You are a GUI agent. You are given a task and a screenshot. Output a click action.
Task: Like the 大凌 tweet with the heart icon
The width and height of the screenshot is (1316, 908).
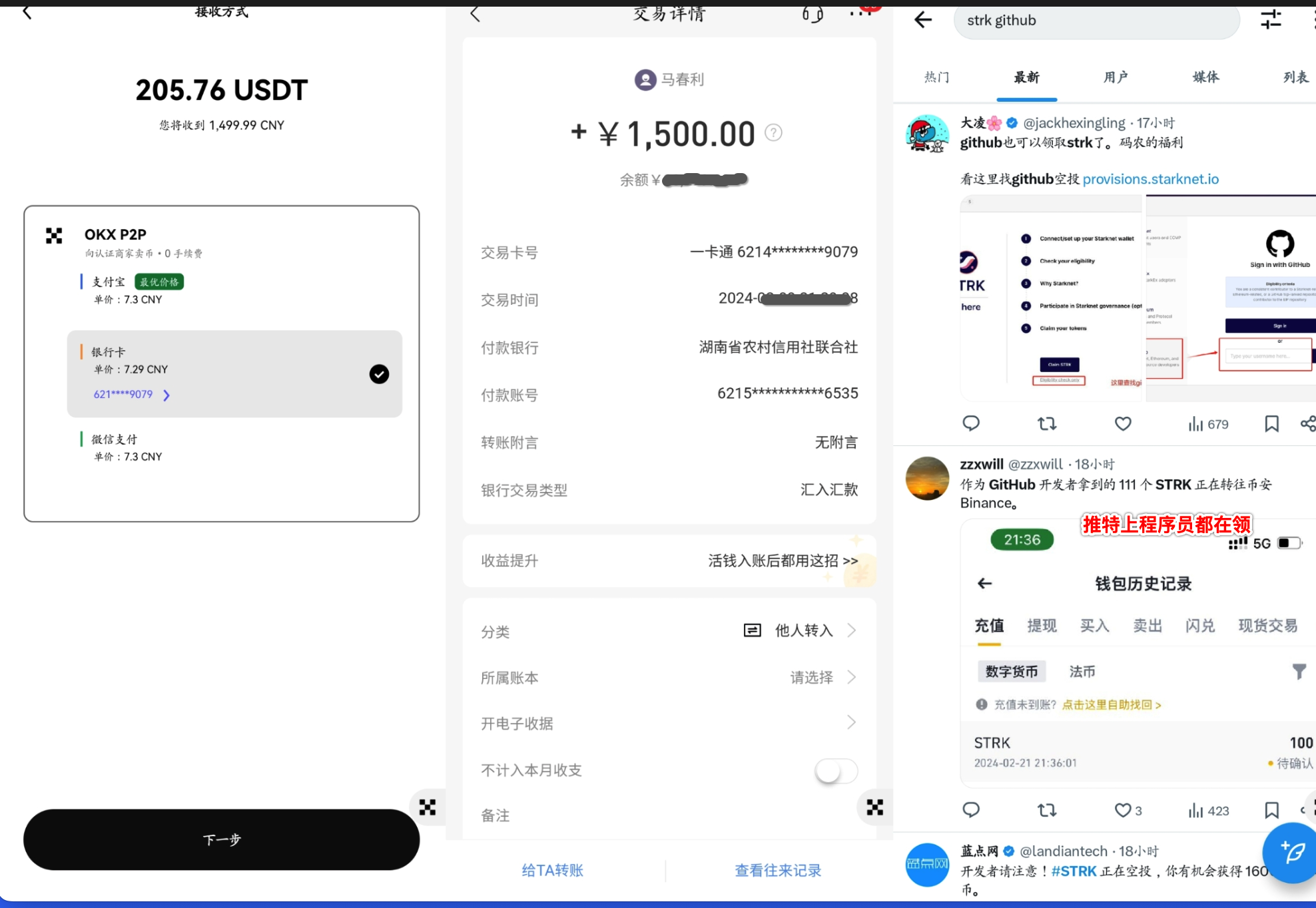(1123, 424)
